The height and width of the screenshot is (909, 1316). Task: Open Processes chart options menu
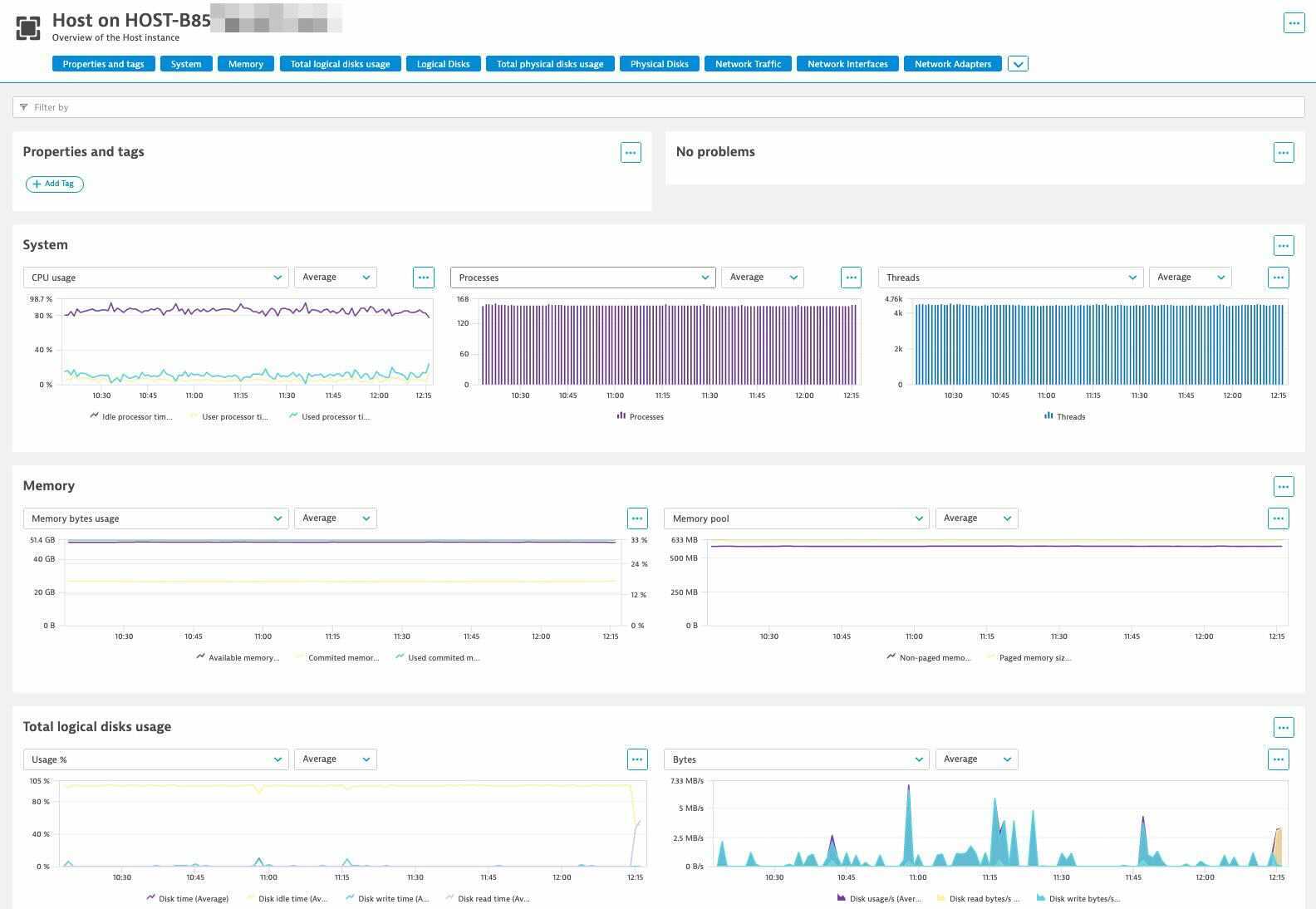point(851,278)
